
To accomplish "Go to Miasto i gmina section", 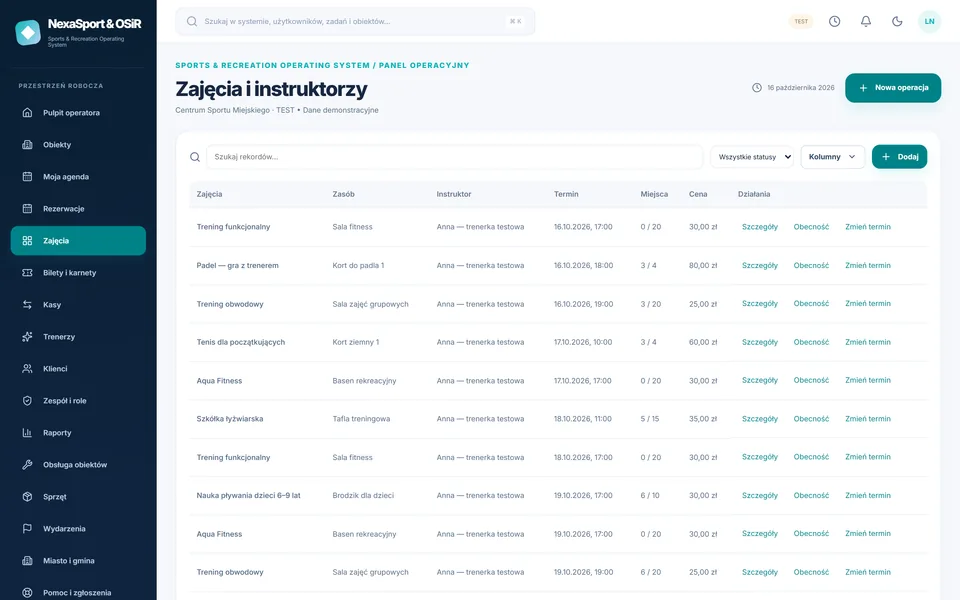I will (x=78, y=561).
